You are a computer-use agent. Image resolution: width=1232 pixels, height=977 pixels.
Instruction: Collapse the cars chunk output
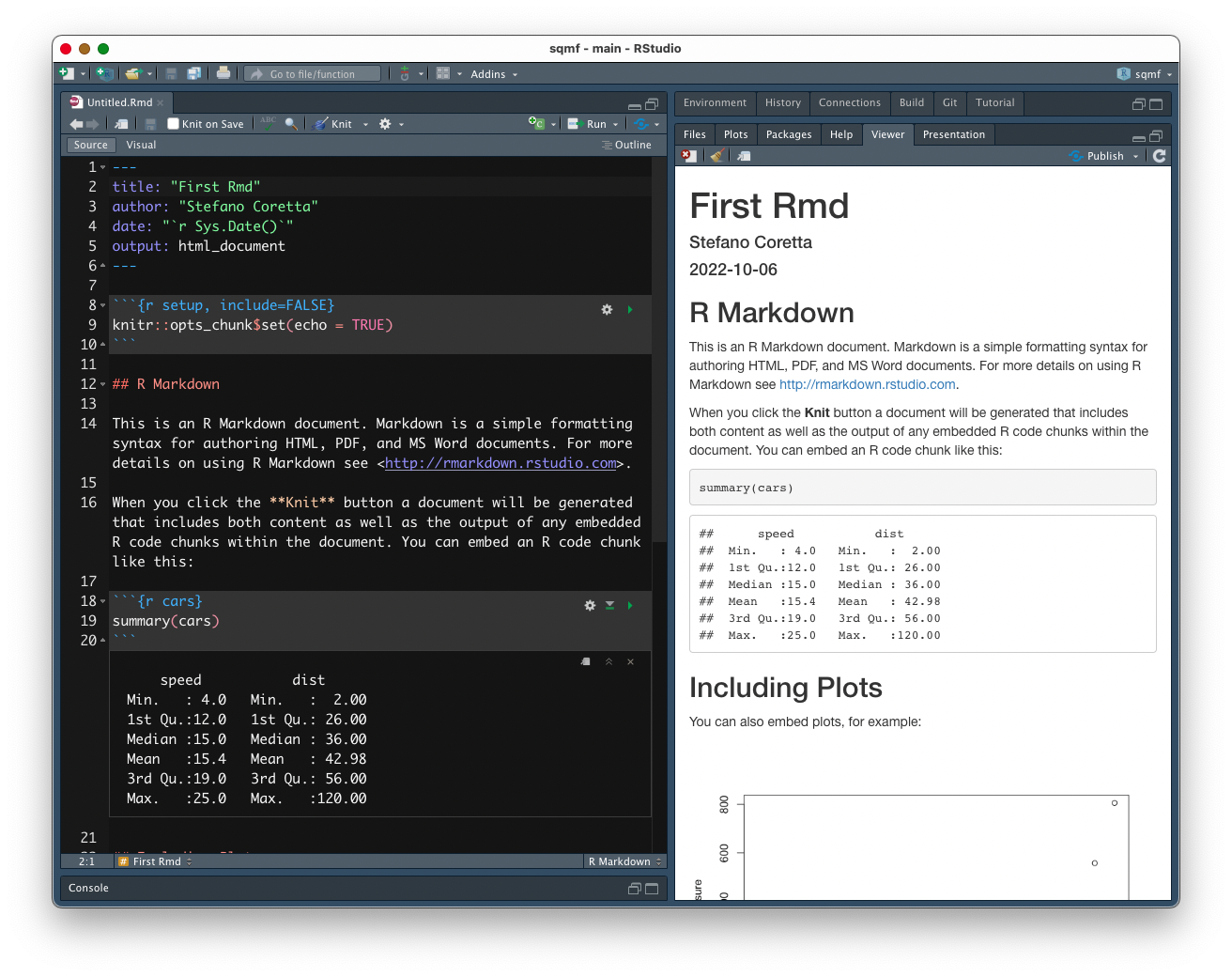click(x=608, y=661)
